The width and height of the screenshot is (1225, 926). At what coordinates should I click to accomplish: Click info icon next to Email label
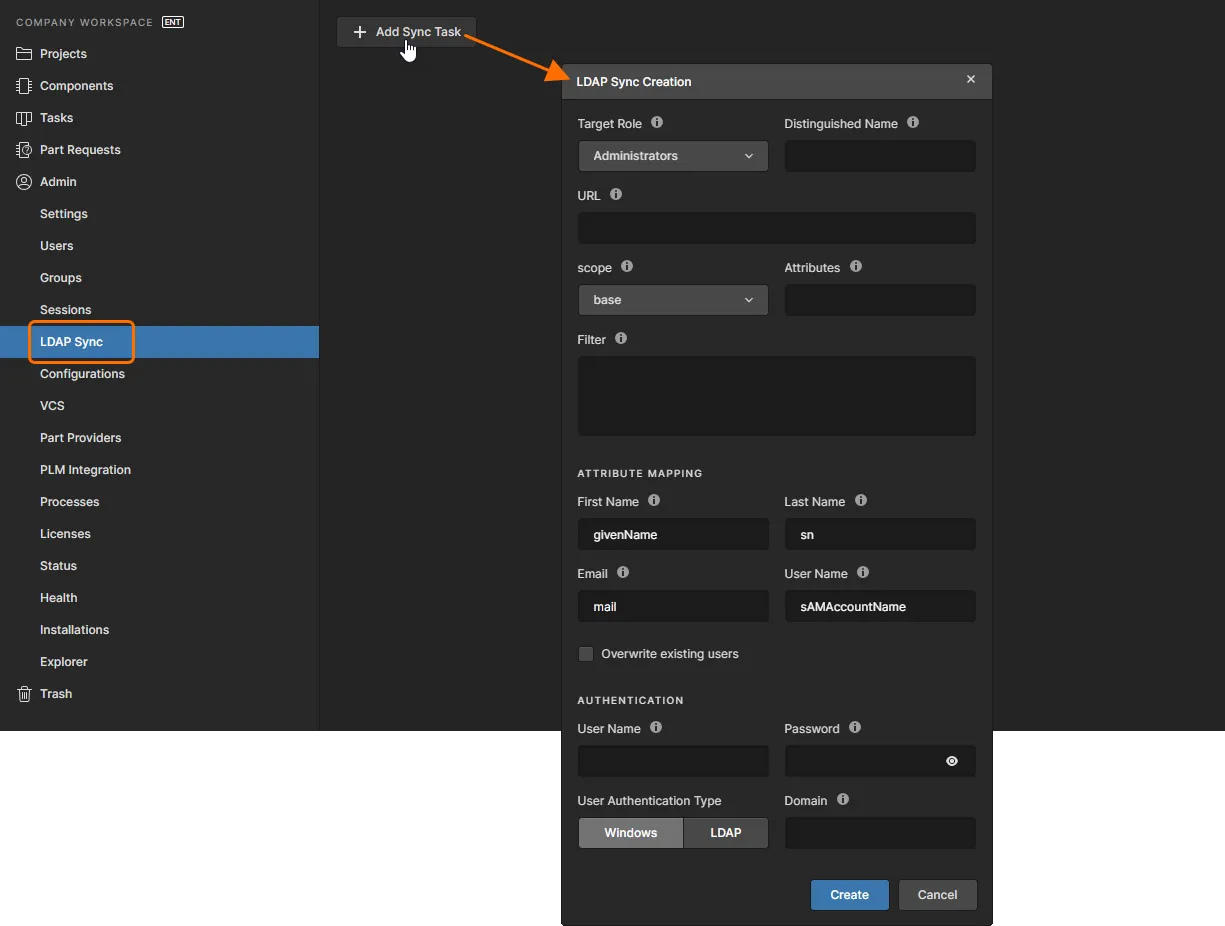coord(623,572)
